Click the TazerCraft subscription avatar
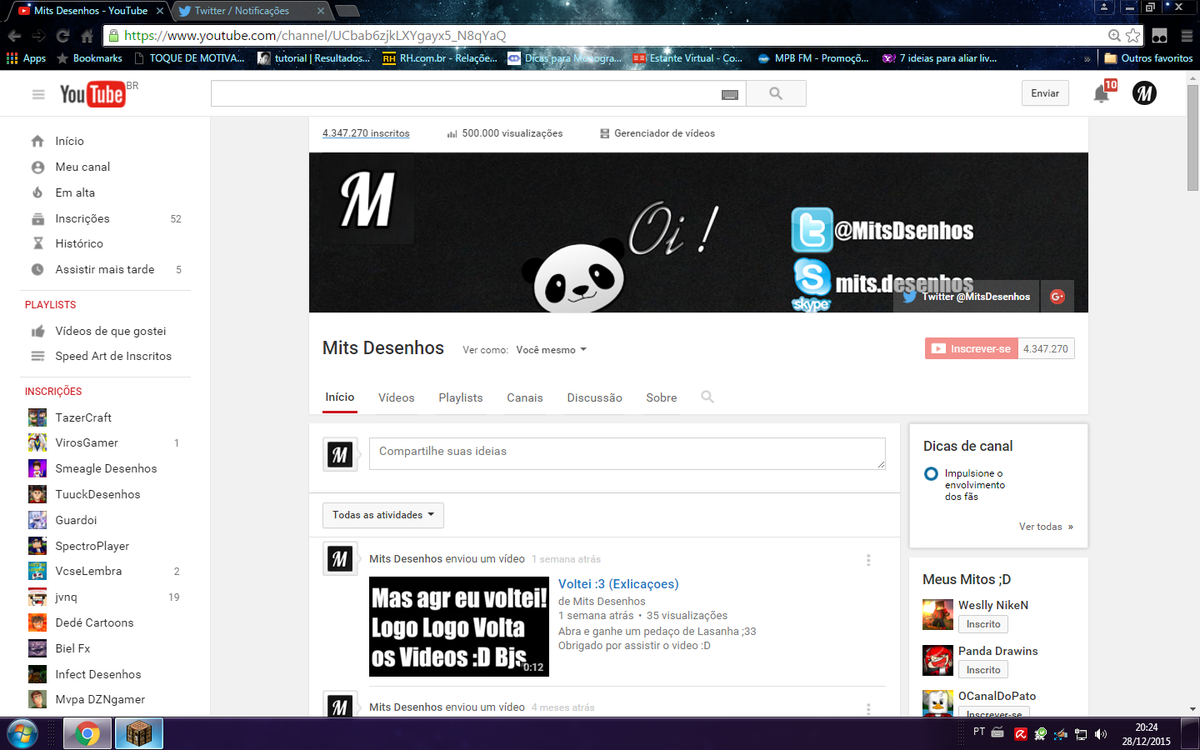The height and width of the screenshot is (750, 1200). [x=37, y=417]
